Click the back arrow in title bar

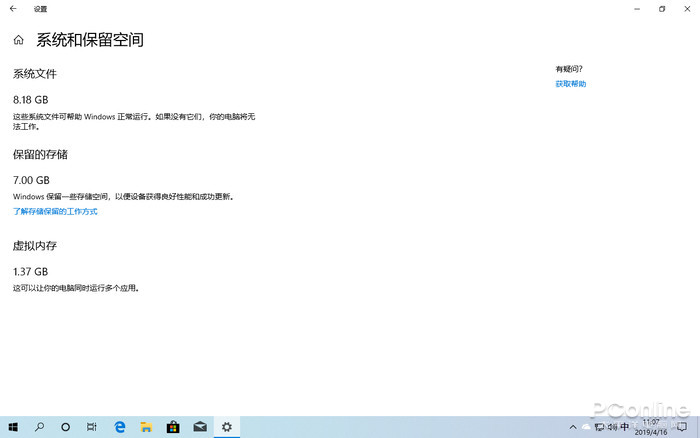tap(13, 9)
